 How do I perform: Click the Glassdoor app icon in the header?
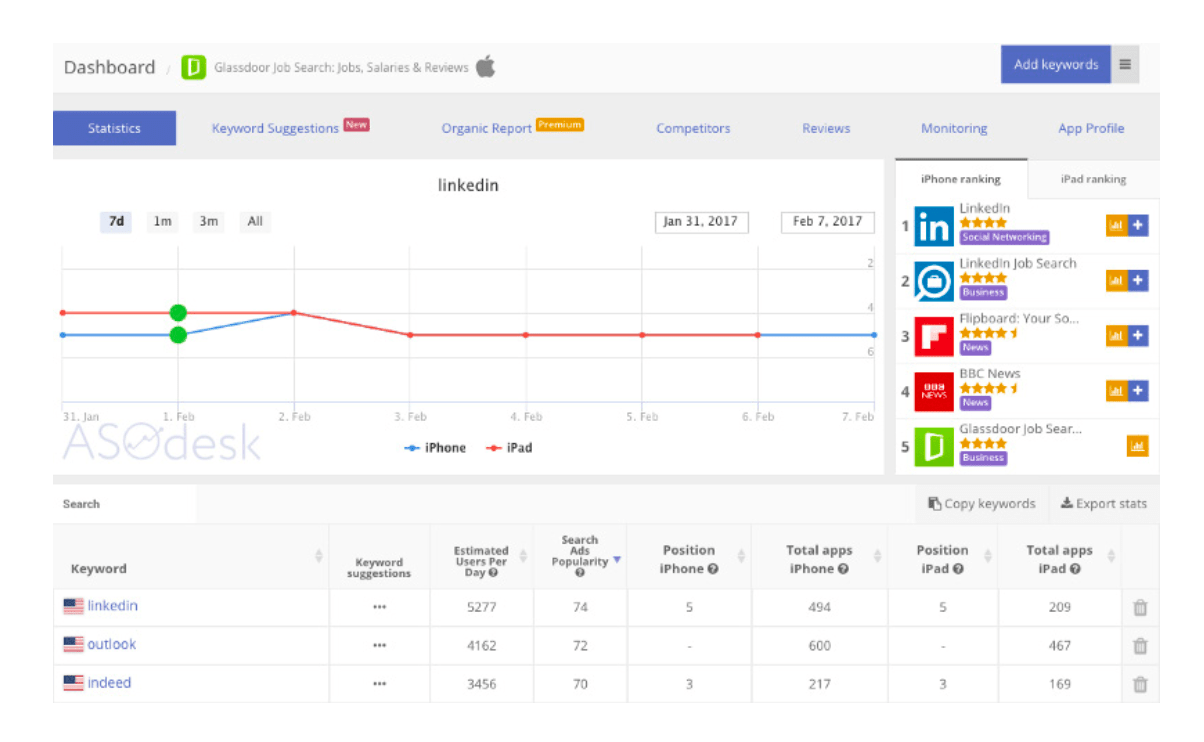[x=193, y=68]
